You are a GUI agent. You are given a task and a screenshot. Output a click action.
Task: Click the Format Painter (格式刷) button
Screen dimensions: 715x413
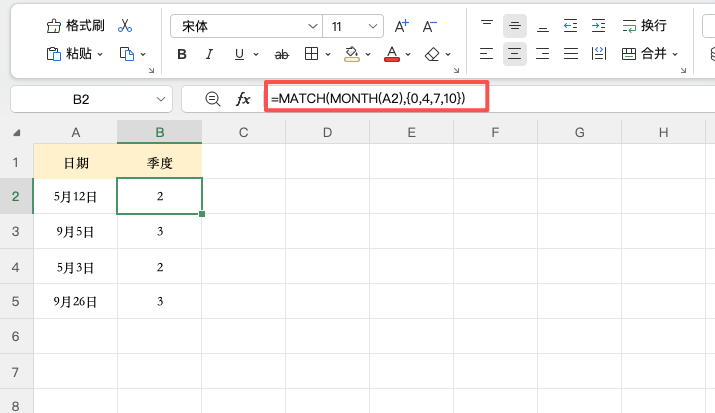(x=76, y=26)
